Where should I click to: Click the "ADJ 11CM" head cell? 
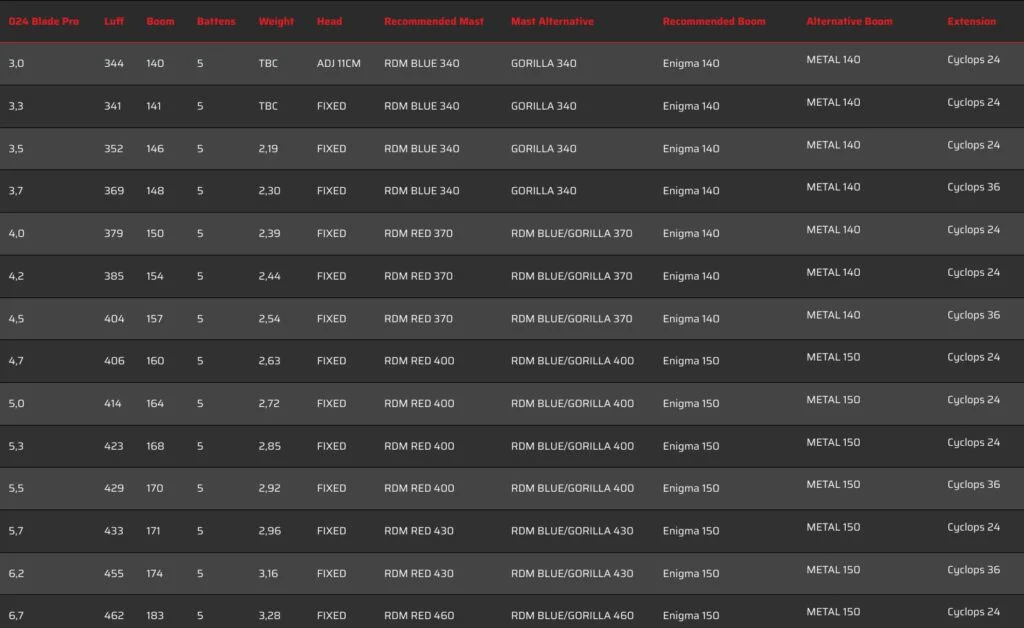point(338,63)
